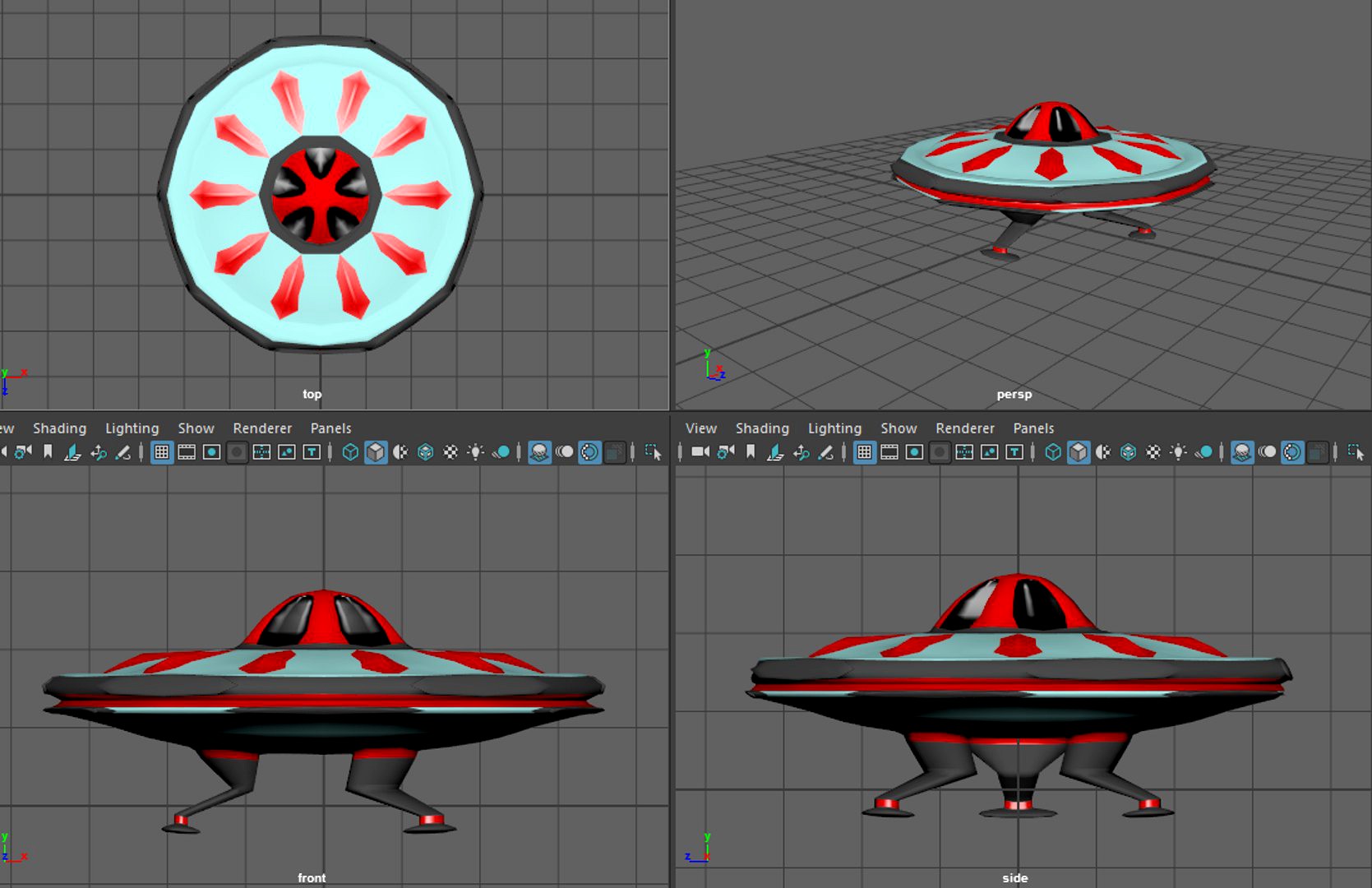Open the Shading menu of front panel
1372x888 pixels.
[x=59, y=428]
